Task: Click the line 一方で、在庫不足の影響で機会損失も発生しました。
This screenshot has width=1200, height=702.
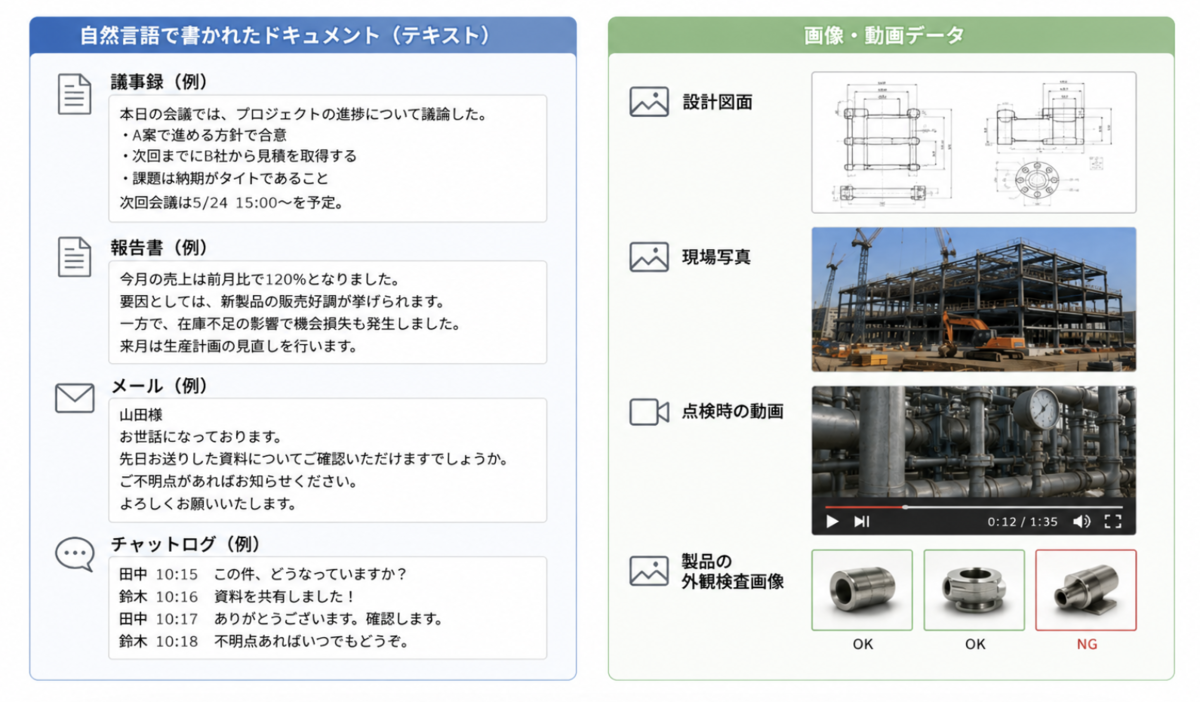Action: pyautogui.click(x=290, y=324)
